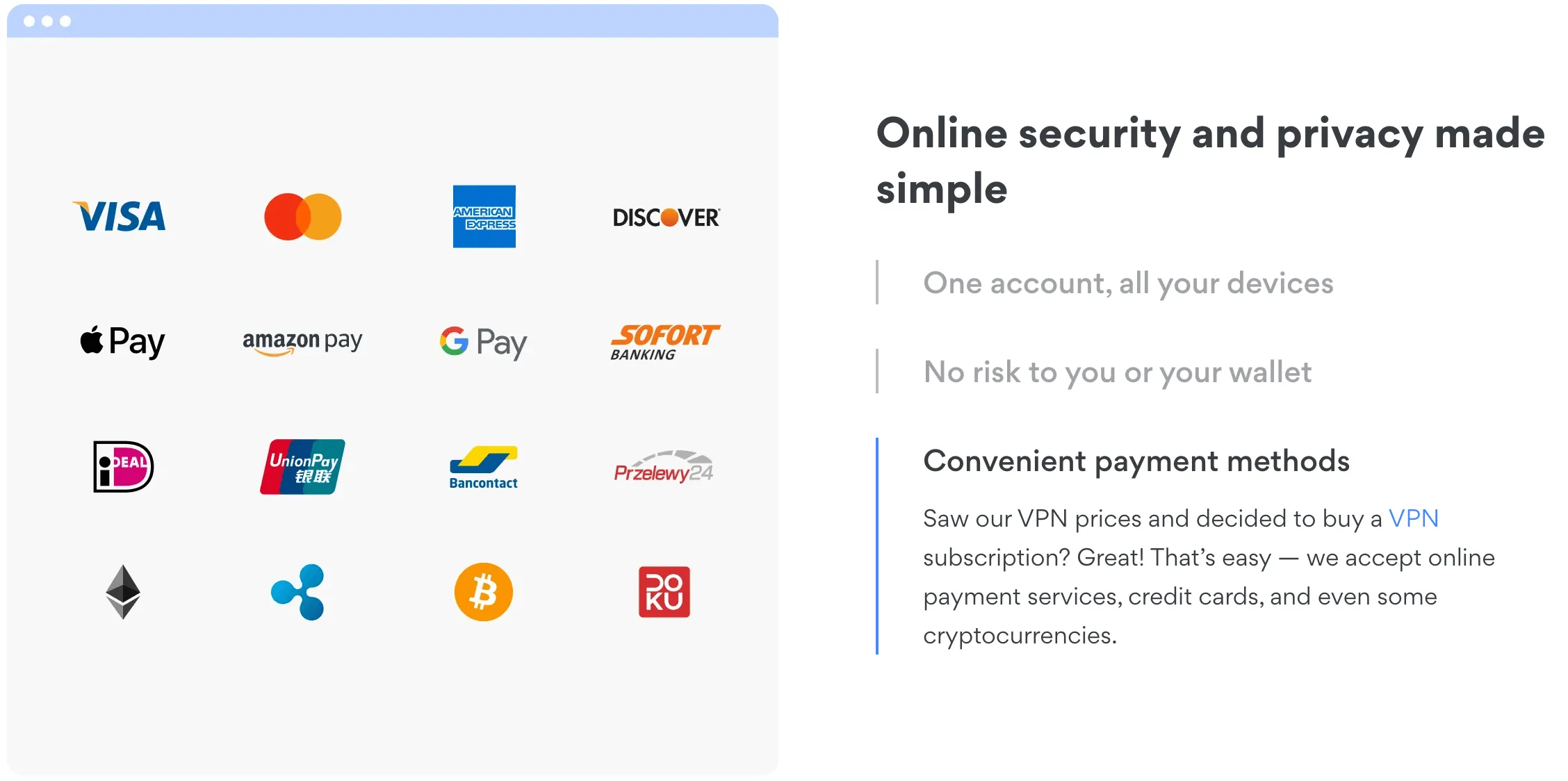1568x781 pixels.
Task: Click the iDEAL payment icon
Action: coord(123,466)
